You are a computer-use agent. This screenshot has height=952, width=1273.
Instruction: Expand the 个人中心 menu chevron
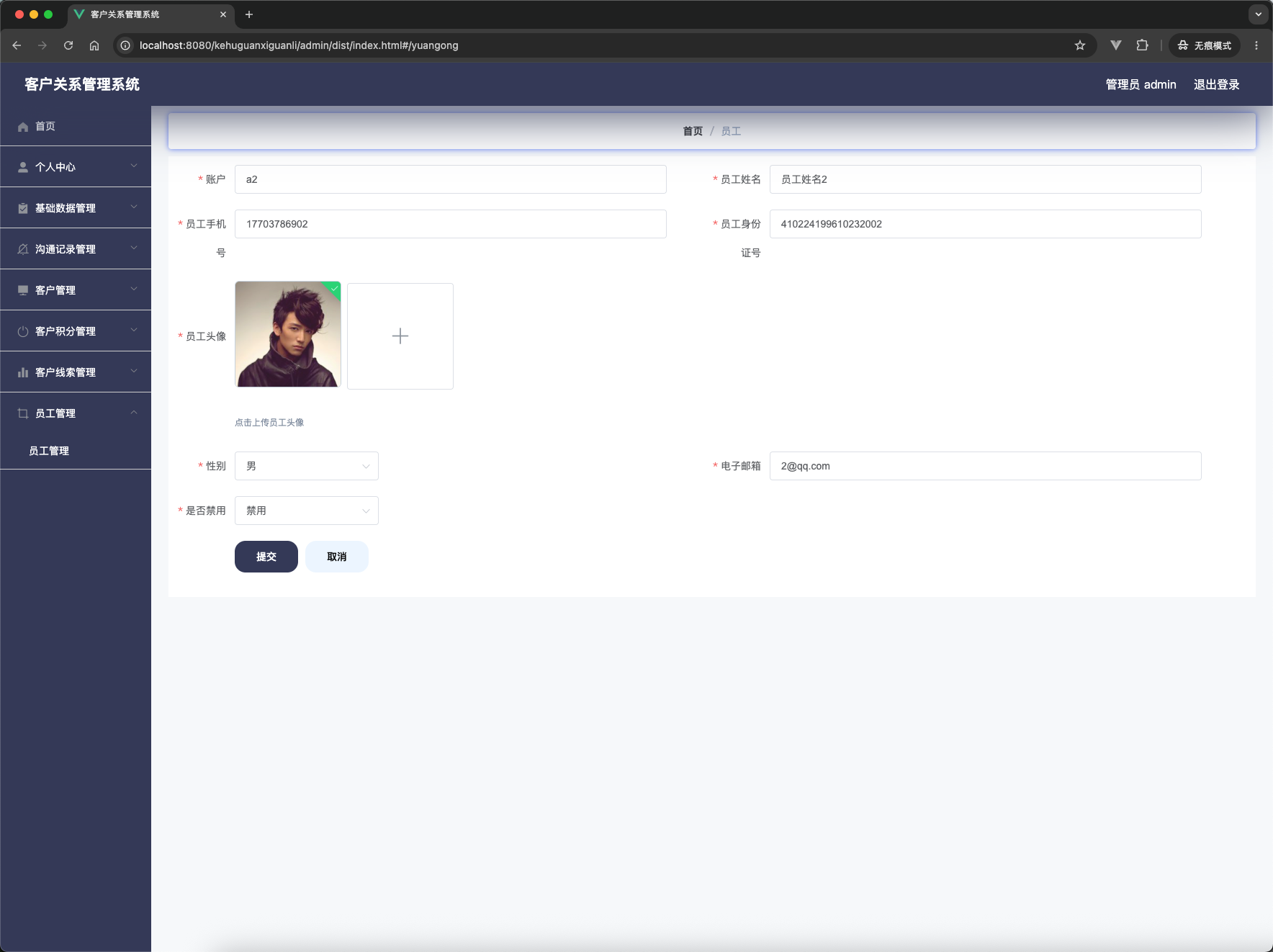click(x=134, y=166)
